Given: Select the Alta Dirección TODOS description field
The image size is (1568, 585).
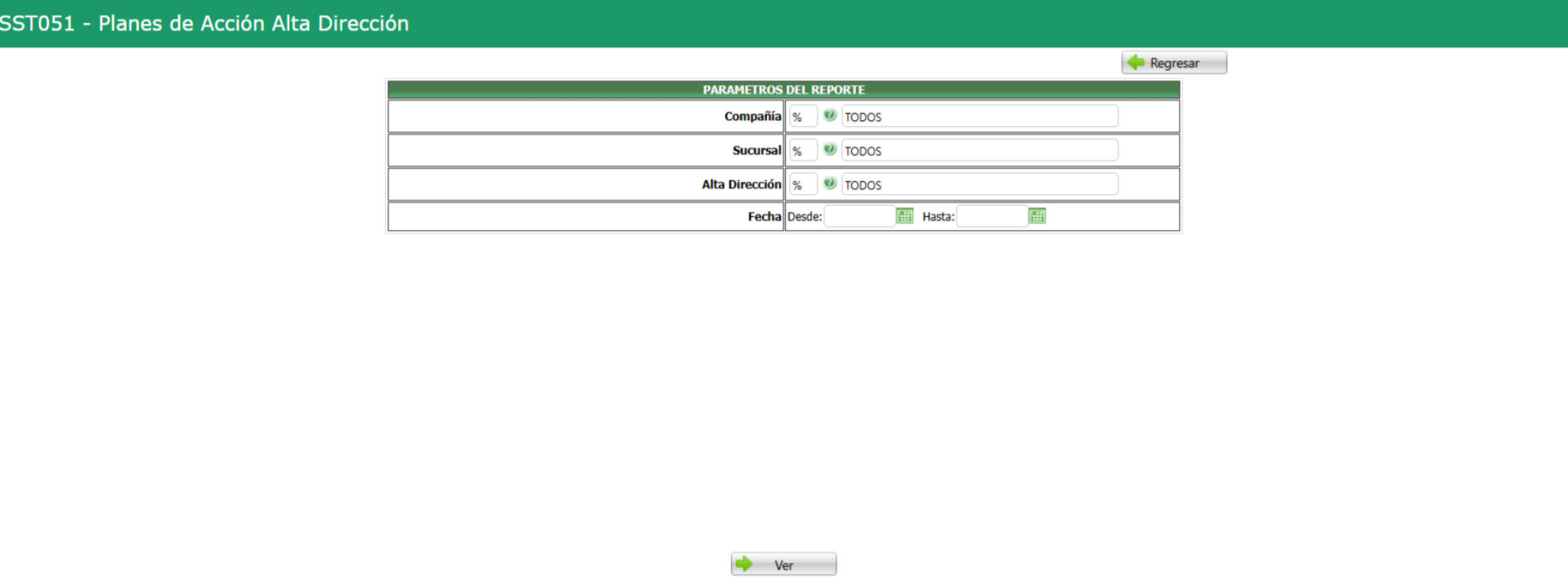Looking at the screenshot, I should 979,184.
